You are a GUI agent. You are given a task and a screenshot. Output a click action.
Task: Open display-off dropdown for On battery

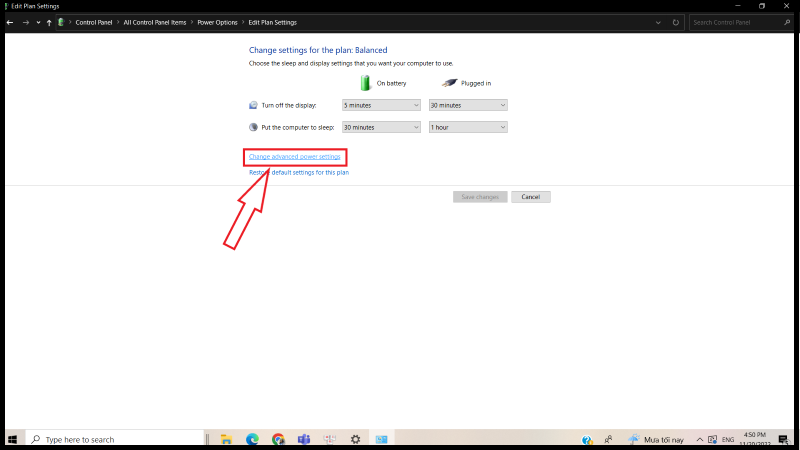tap(381, 105)
